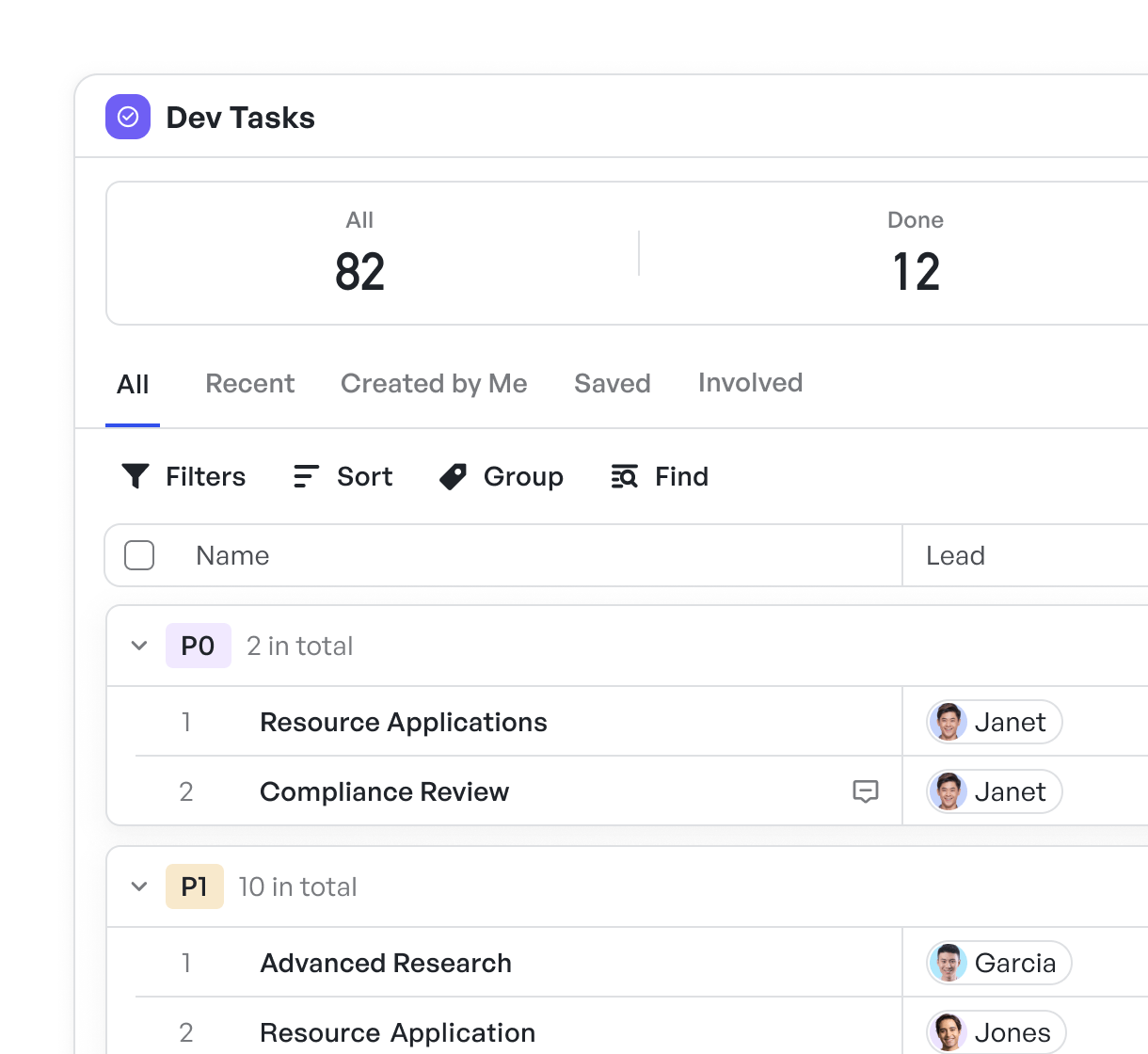Image resolution: width=1148 pixels, height=1054 pixels.
Task: Select the Involved tab
Action: [751, 382]
